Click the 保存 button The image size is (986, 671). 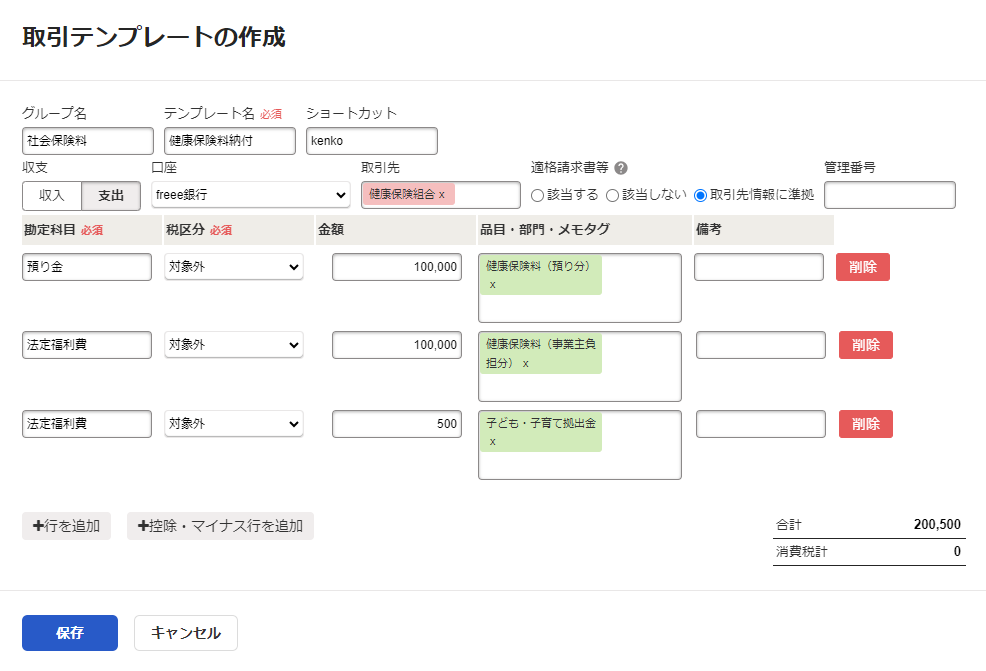tap(70, 633)
